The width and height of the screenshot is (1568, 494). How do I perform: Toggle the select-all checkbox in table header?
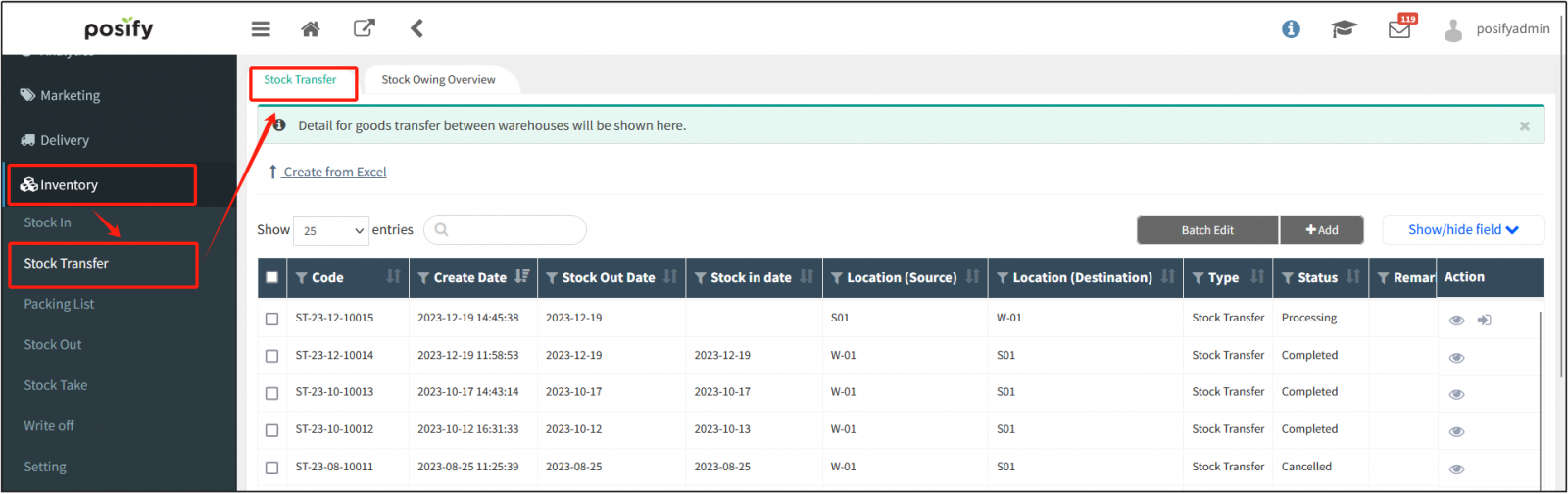pos(271,277)
